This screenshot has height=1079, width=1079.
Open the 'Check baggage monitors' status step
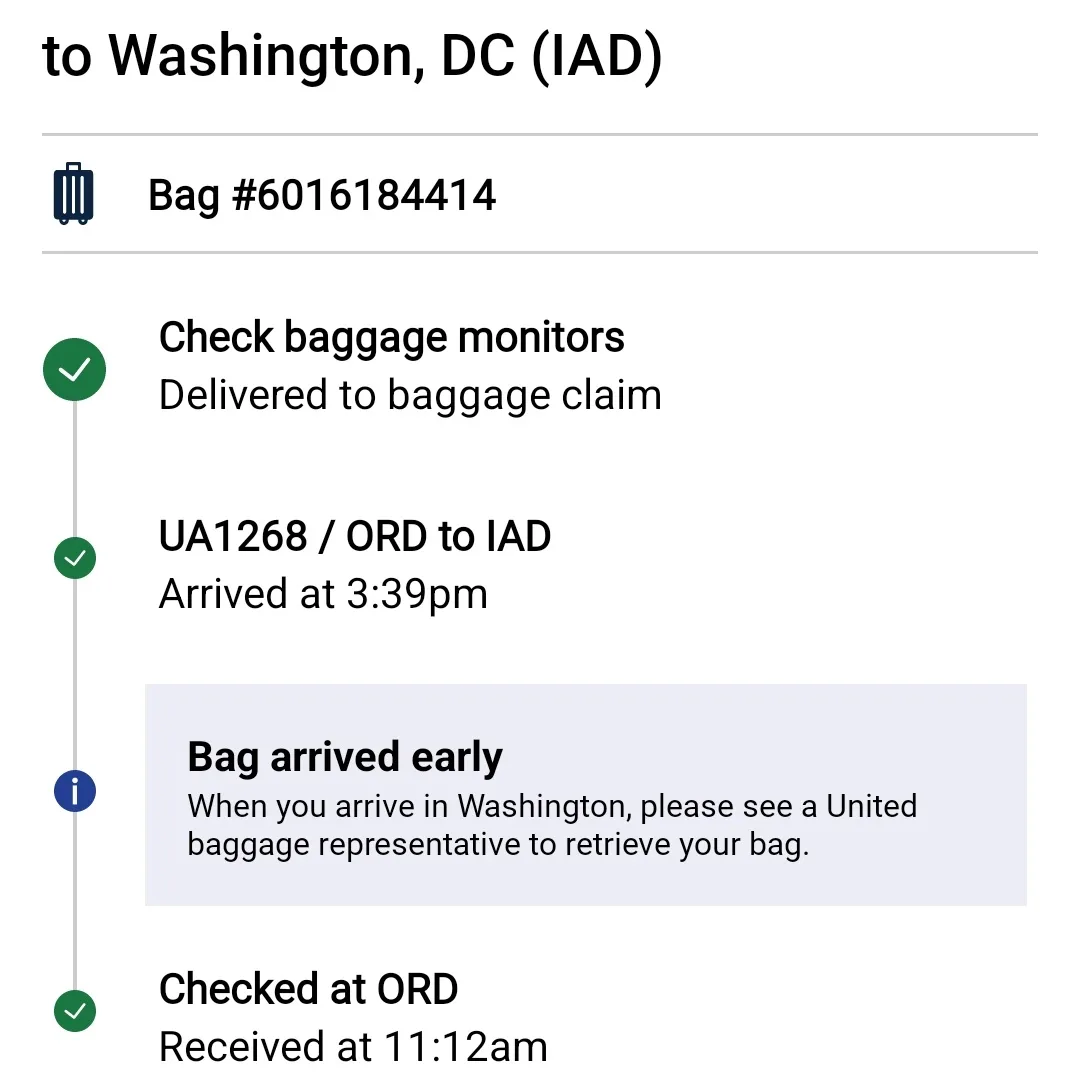[391, 338]
